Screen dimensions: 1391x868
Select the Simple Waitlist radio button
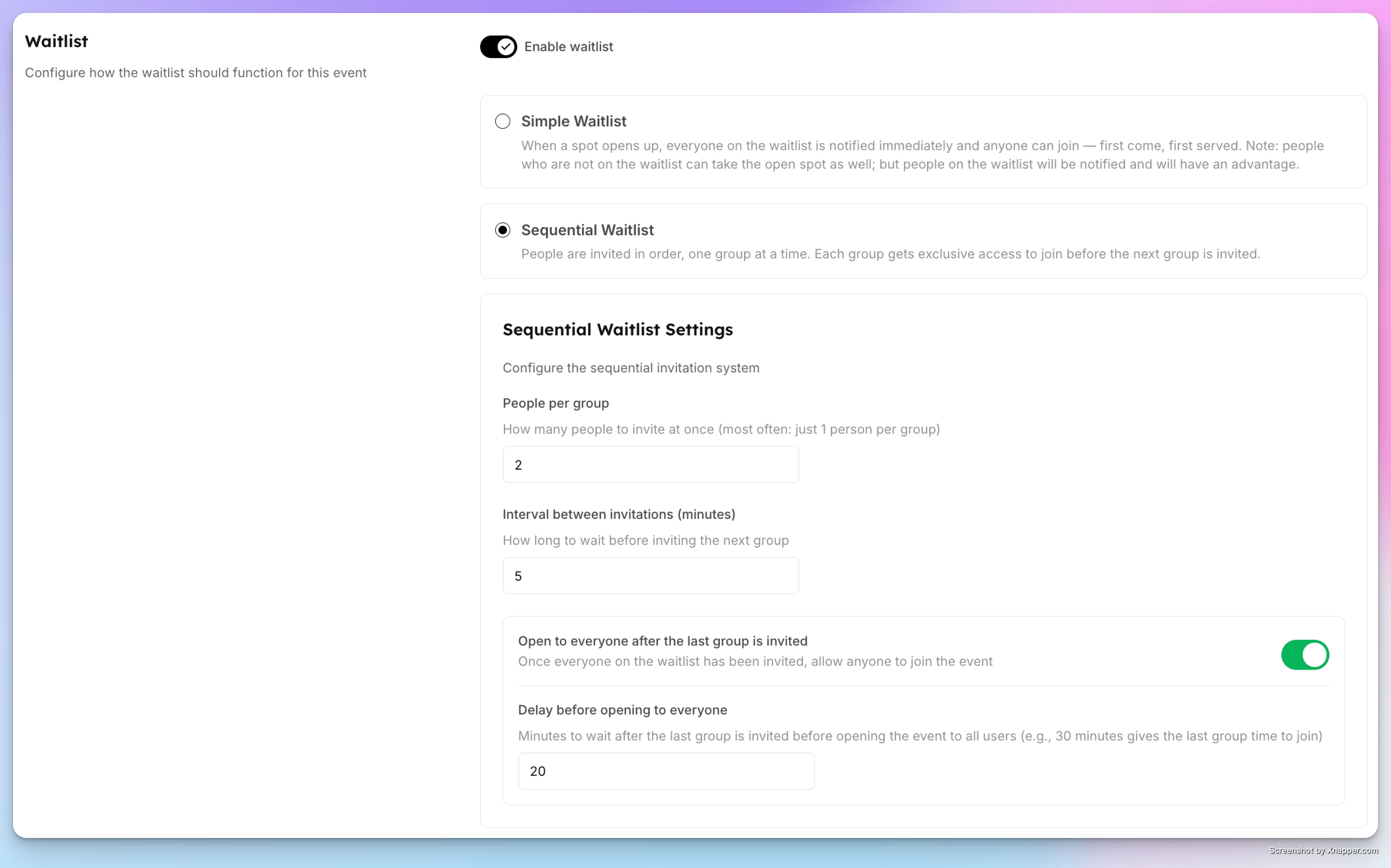click(x=502, y=121)
